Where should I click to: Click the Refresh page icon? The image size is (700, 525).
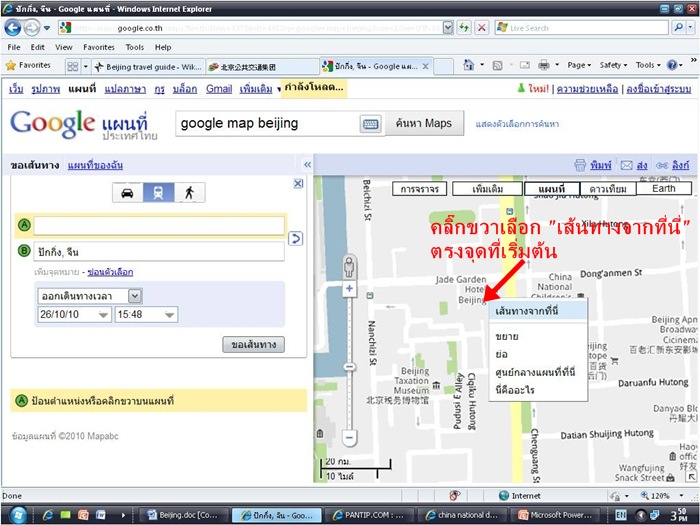pyautogui.click(x=464, y=28)
